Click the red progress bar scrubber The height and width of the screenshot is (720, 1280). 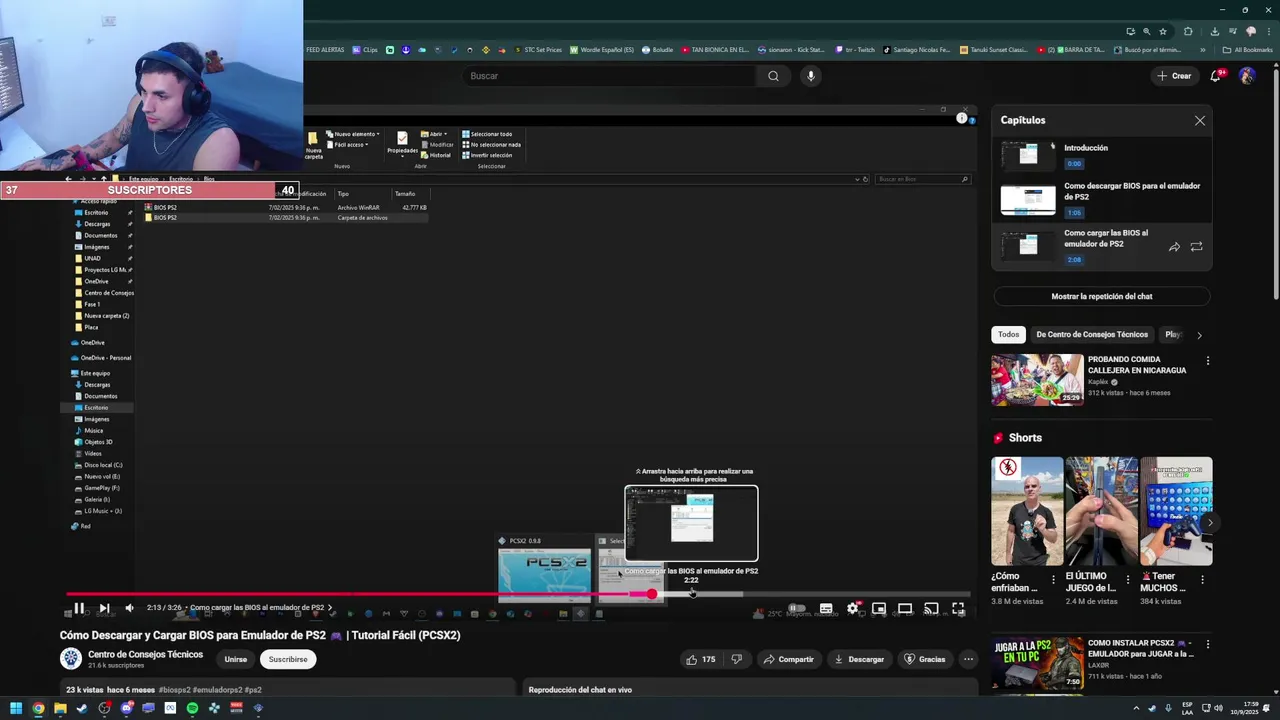click(651, 594)
